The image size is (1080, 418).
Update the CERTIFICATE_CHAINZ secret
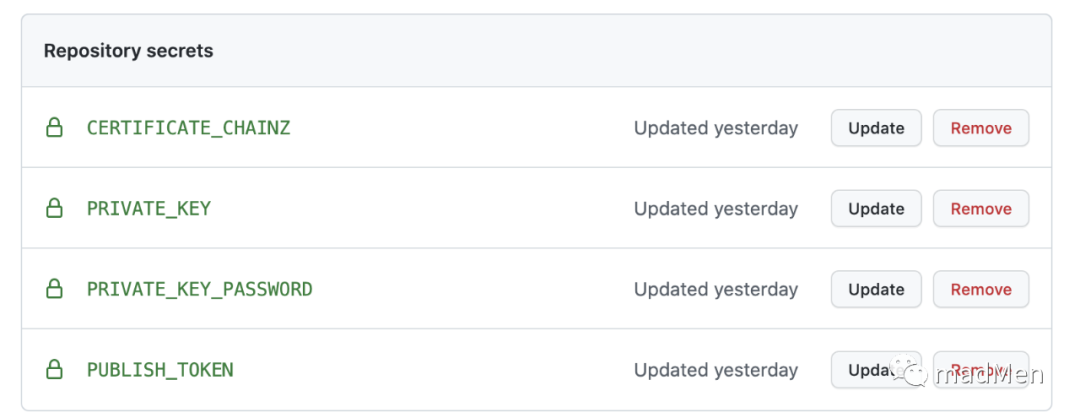(876, 128)
